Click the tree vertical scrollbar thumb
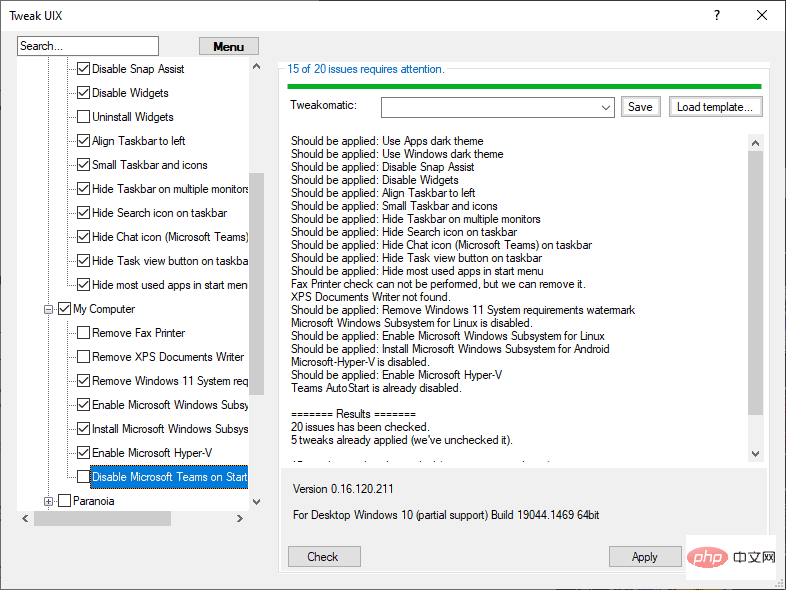 pos(256,284)
